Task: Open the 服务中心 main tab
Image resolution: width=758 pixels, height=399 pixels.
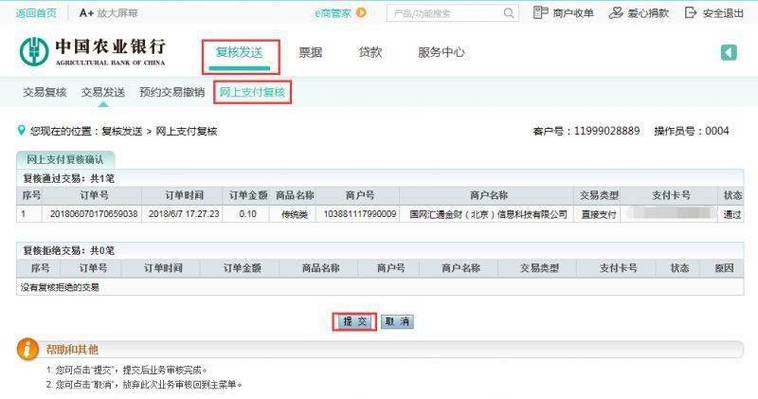Action: coord(441,52)
